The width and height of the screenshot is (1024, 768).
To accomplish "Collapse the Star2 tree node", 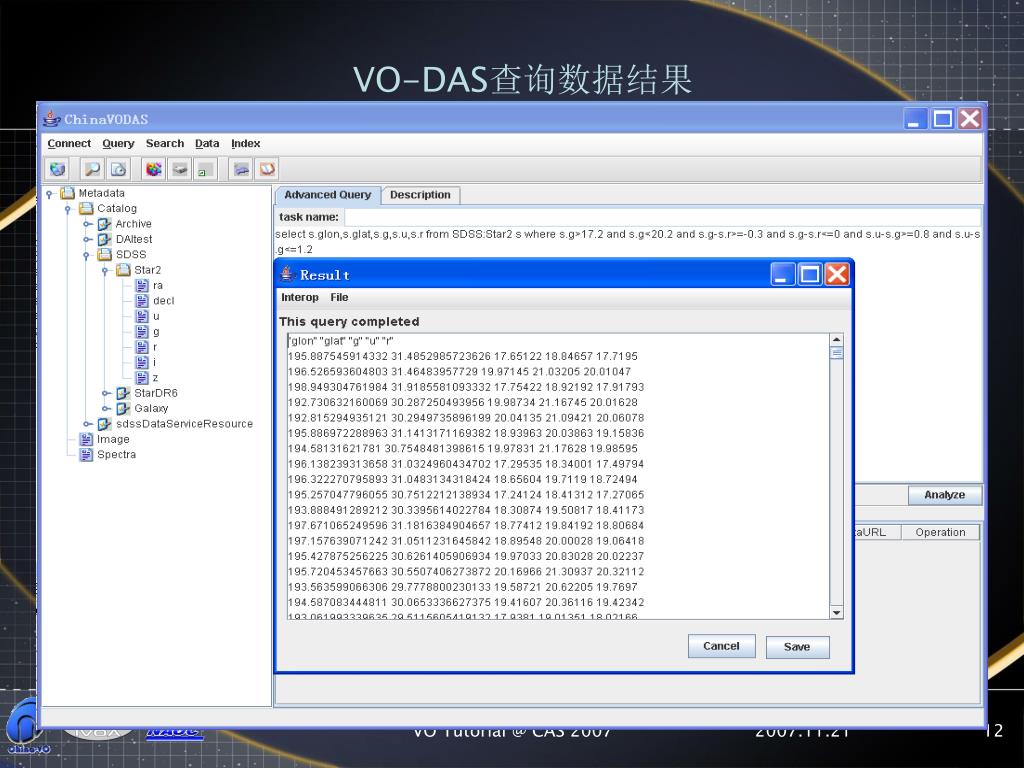I will coord(104,270).
